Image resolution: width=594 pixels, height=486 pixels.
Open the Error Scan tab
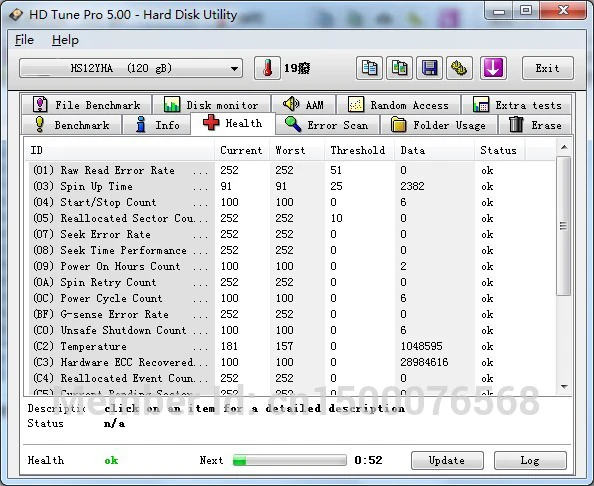pos(328,125)
